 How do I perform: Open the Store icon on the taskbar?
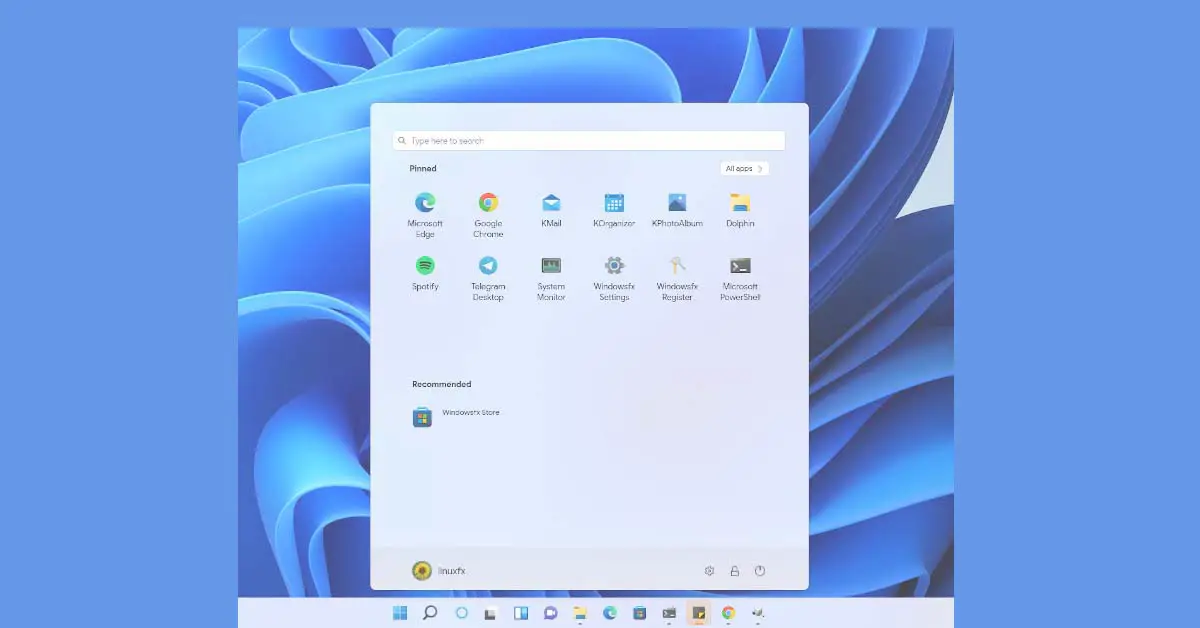coord(639,613)
